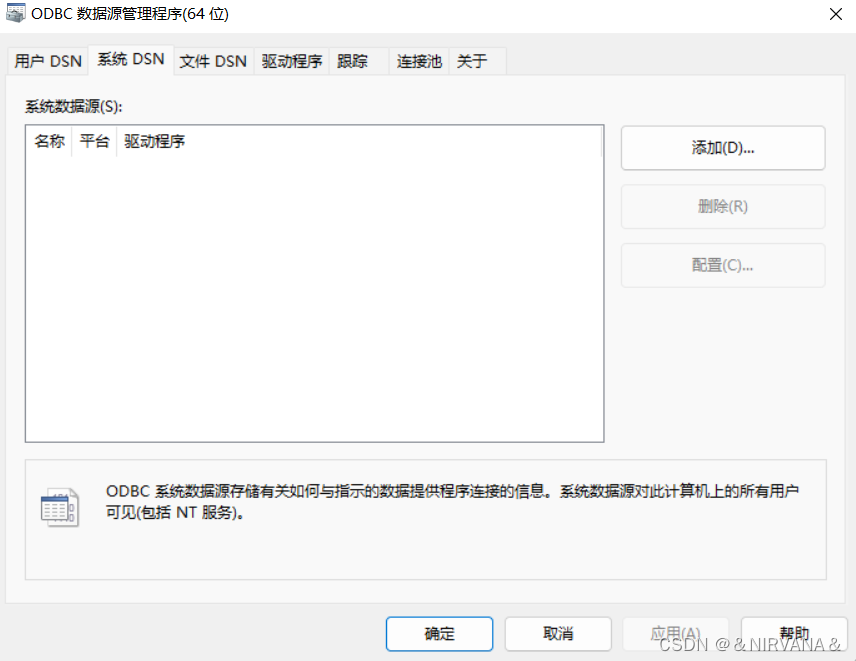Screen dimensions: 856x661
Task: Click the data source info icon near description
Action: point(61,507)
